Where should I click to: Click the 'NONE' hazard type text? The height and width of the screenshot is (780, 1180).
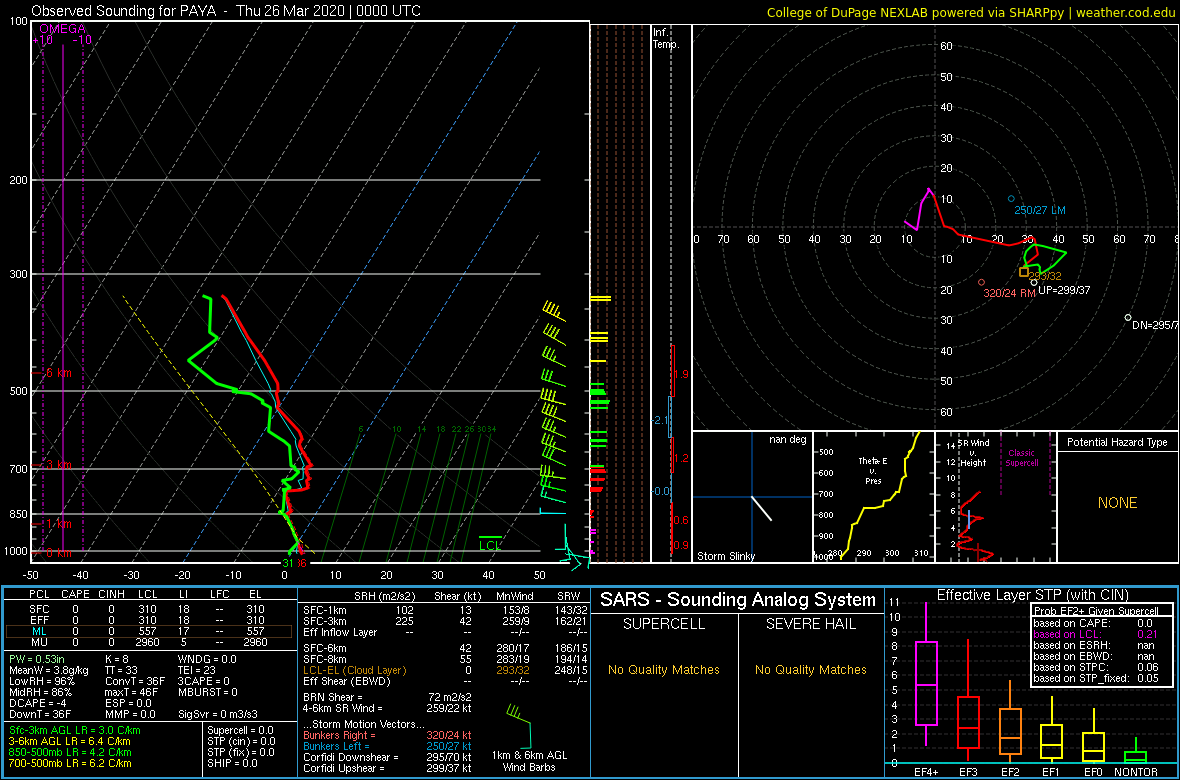click(1117, 503)
